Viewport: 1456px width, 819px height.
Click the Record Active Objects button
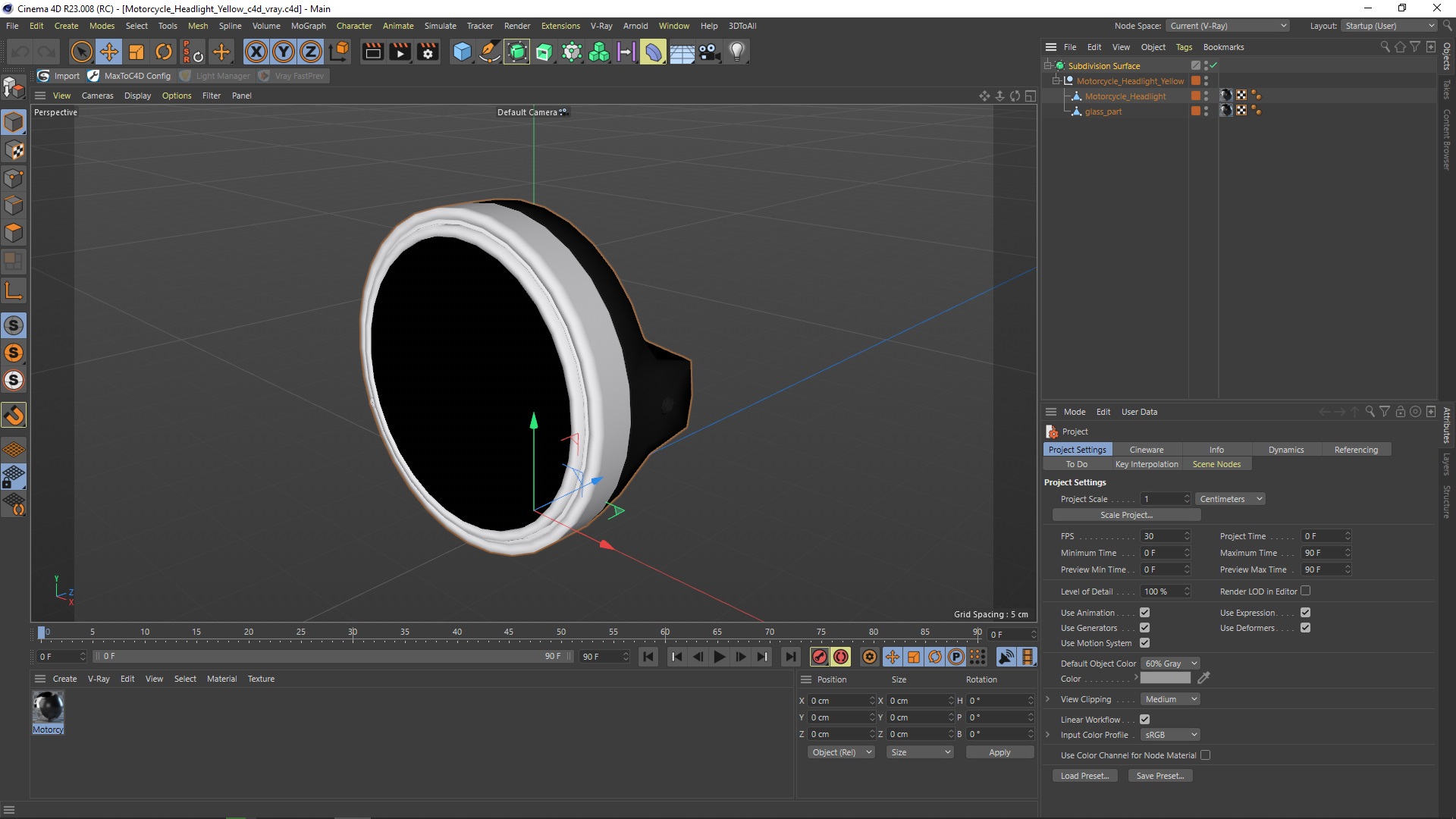819,657
